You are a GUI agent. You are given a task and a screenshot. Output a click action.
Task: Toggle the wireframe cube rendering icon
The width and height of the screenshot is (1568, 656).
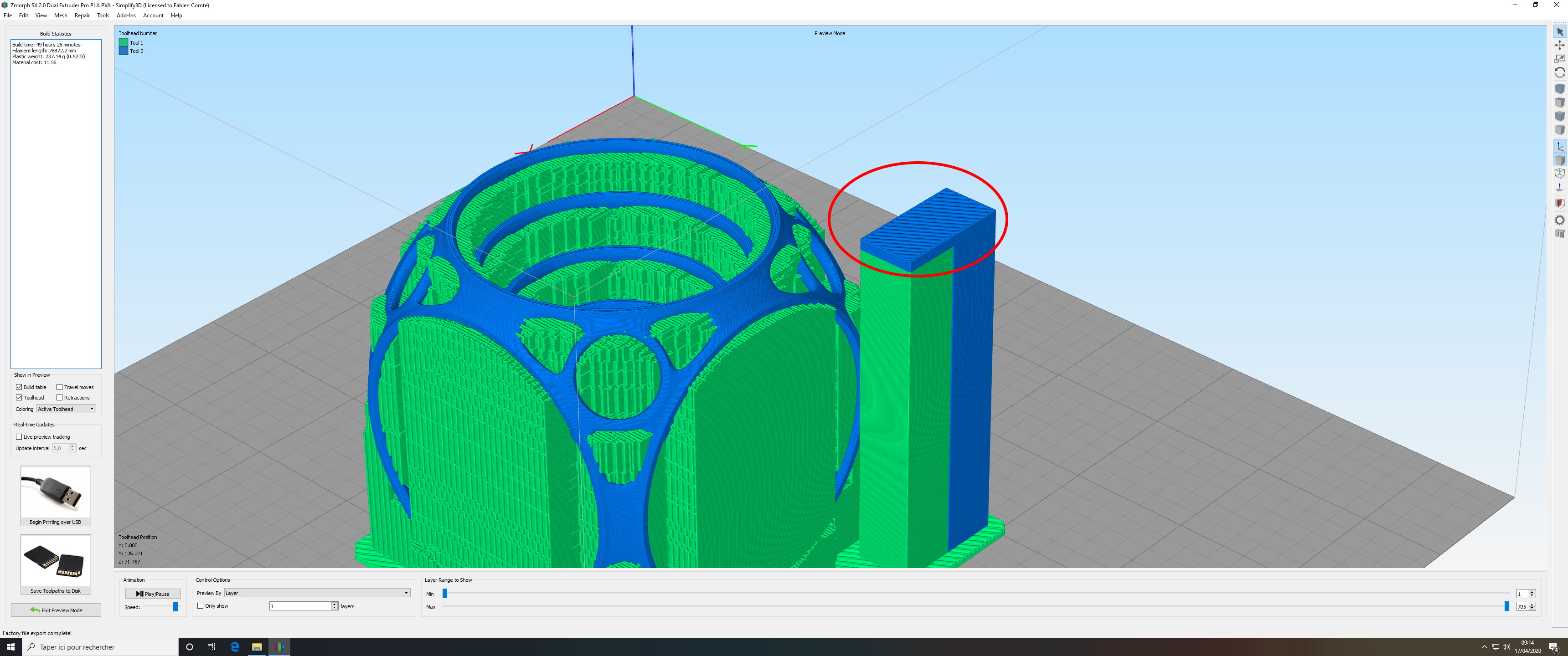click(x=1559, y=174)
